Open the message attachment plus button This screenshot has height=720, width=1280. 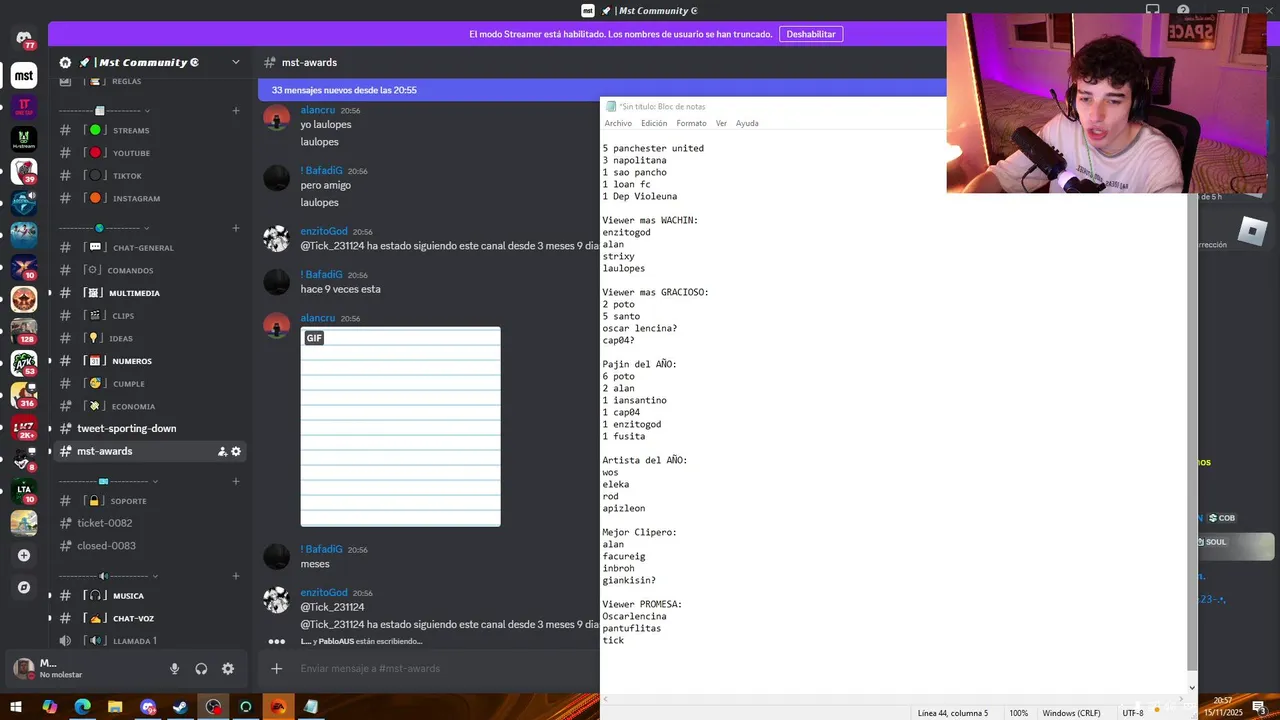277,669
